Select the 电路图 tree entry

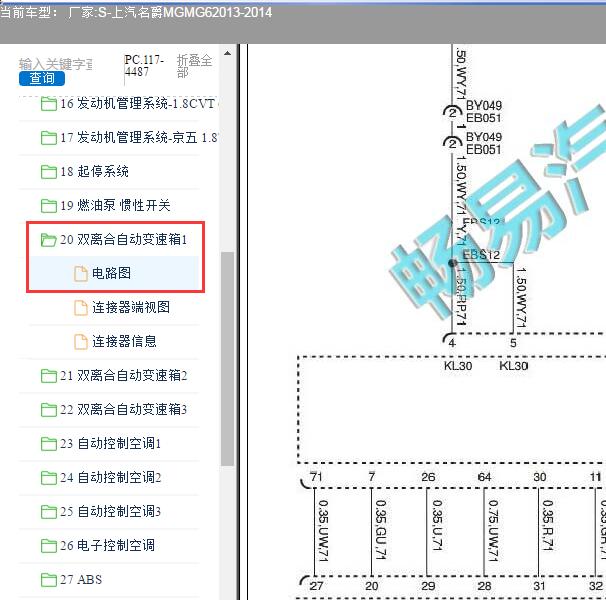[111, 274]
